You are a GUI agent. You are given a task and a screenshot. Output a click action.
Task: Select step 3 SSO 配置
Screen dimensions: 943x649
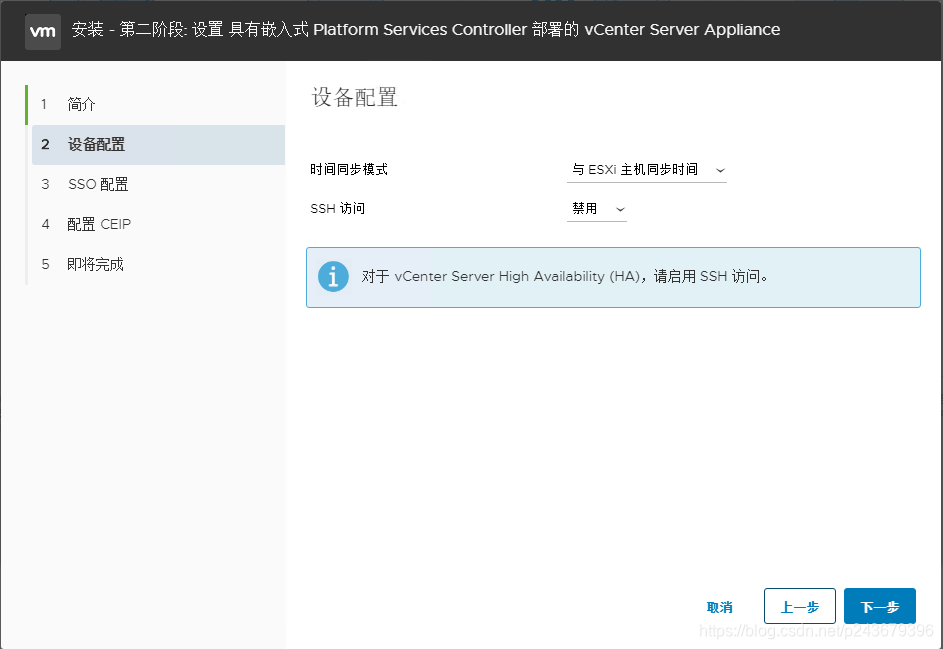[x=158, y=185]
